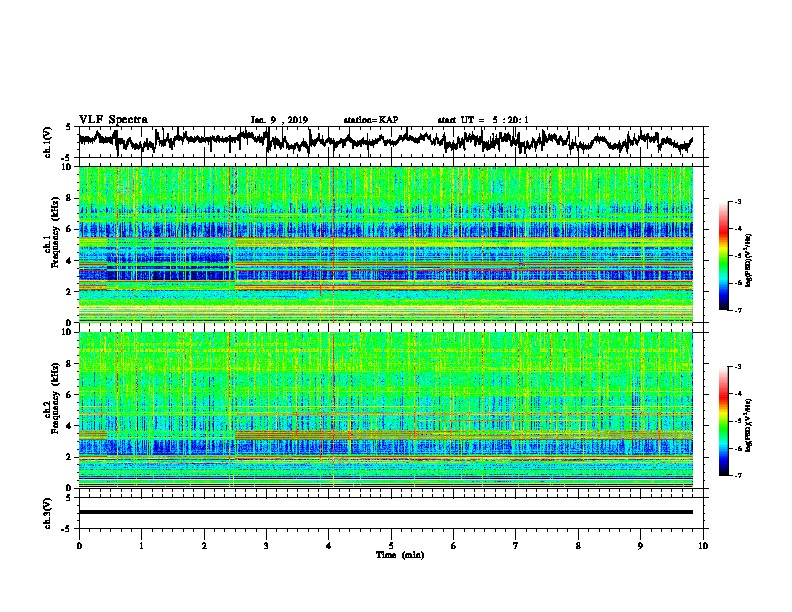Viewport: 792px width, 612px height.
Task: Click the ch.2 "Frequency (kHz)" axis label
Action: 55,397
